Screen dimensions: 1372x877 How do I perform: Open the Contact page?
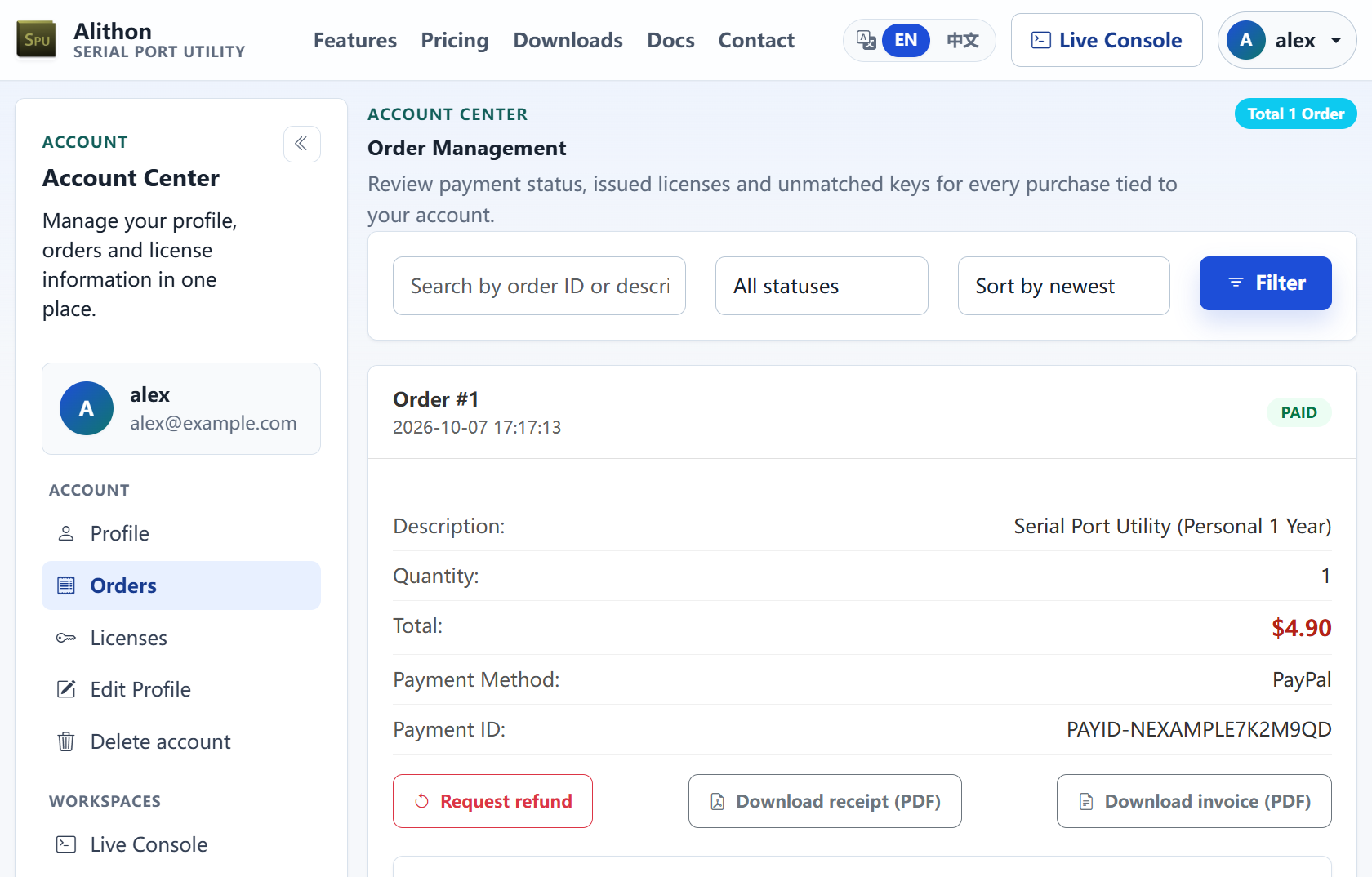click(x=756, y=40)
